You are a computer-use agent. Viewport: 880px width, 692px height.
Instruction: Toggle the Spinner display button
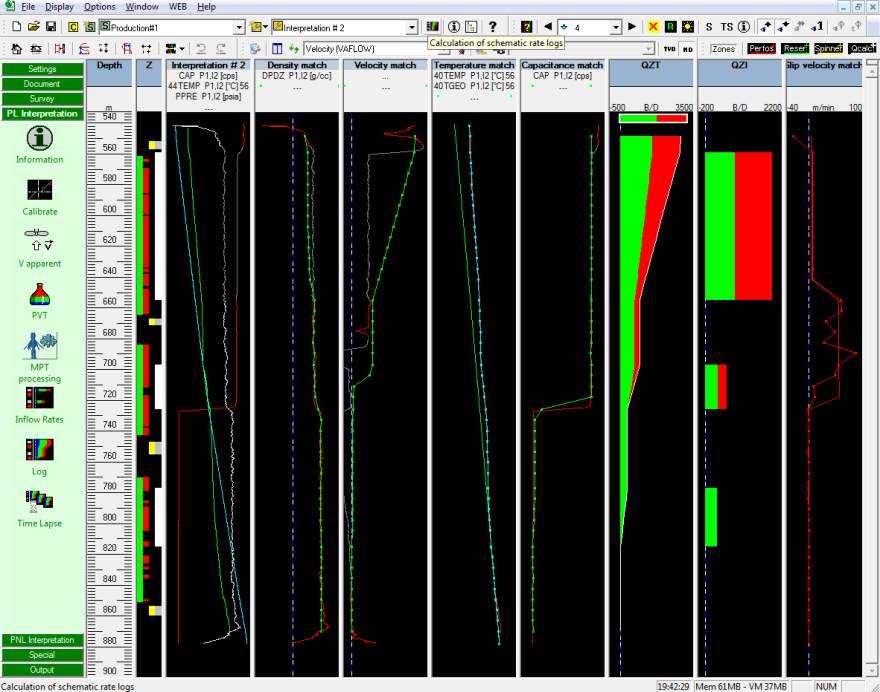(x=828, y=49)
